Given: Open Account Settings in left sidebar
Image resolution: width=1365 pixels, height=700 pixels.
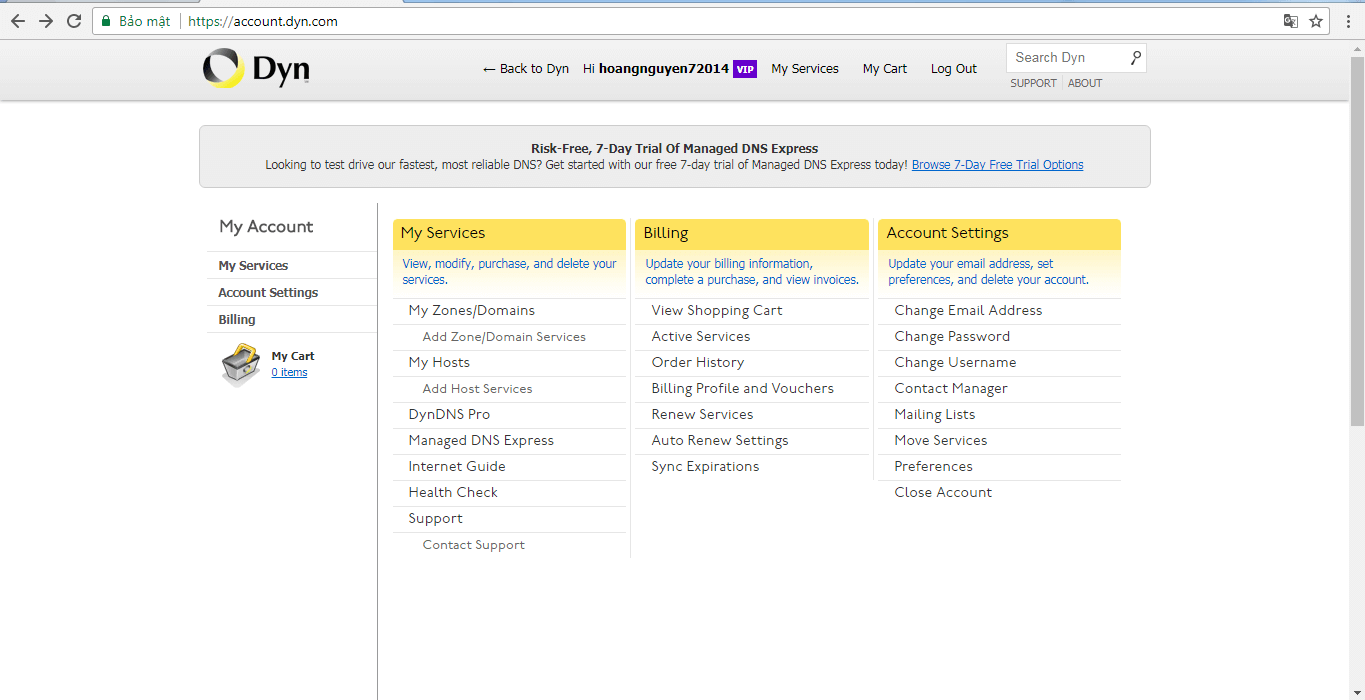Looking at the screenshot, I should pyautogui.click(x=268, y=293).
